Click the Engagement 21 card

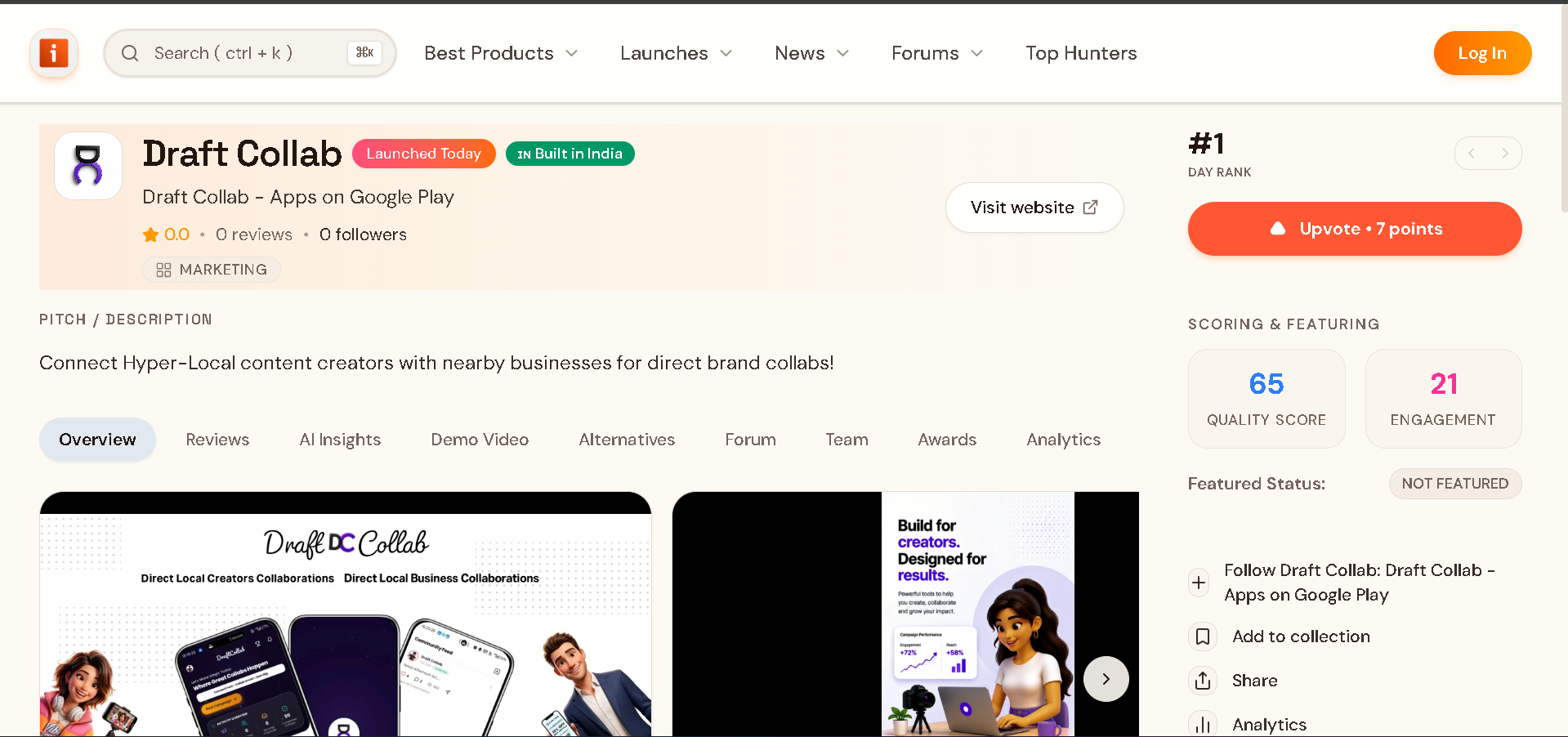pyautogui.click(x=1443, y=399)
